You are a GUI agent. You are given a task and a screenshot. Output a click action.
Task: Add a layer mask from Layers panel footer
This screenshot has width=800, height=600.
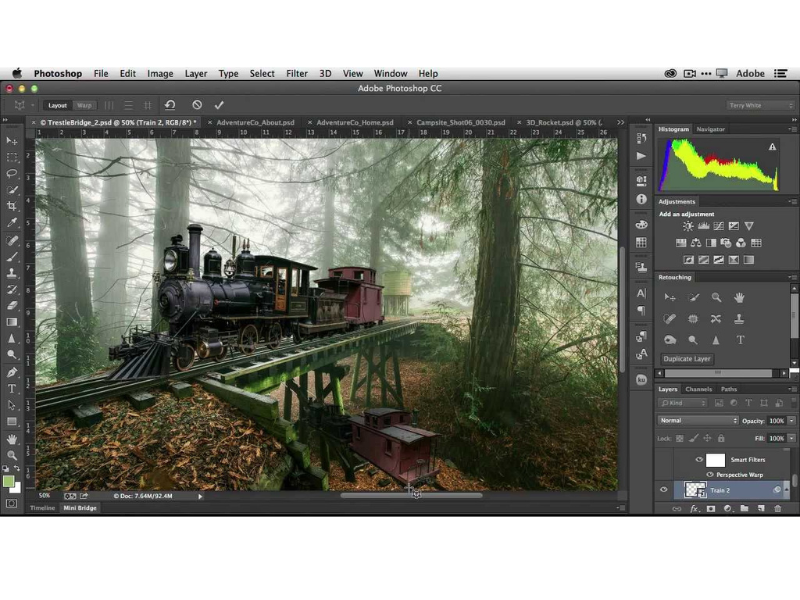tap(710, 509)
